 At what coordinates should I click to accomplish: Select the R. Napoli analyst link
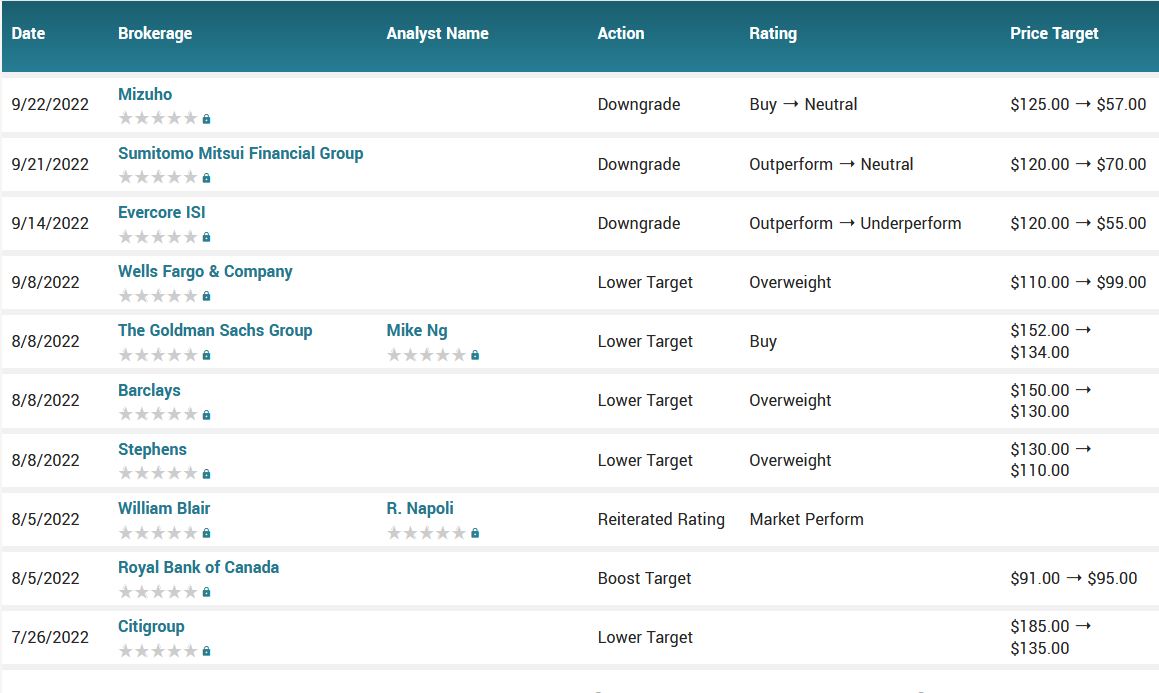pos(420,508)
